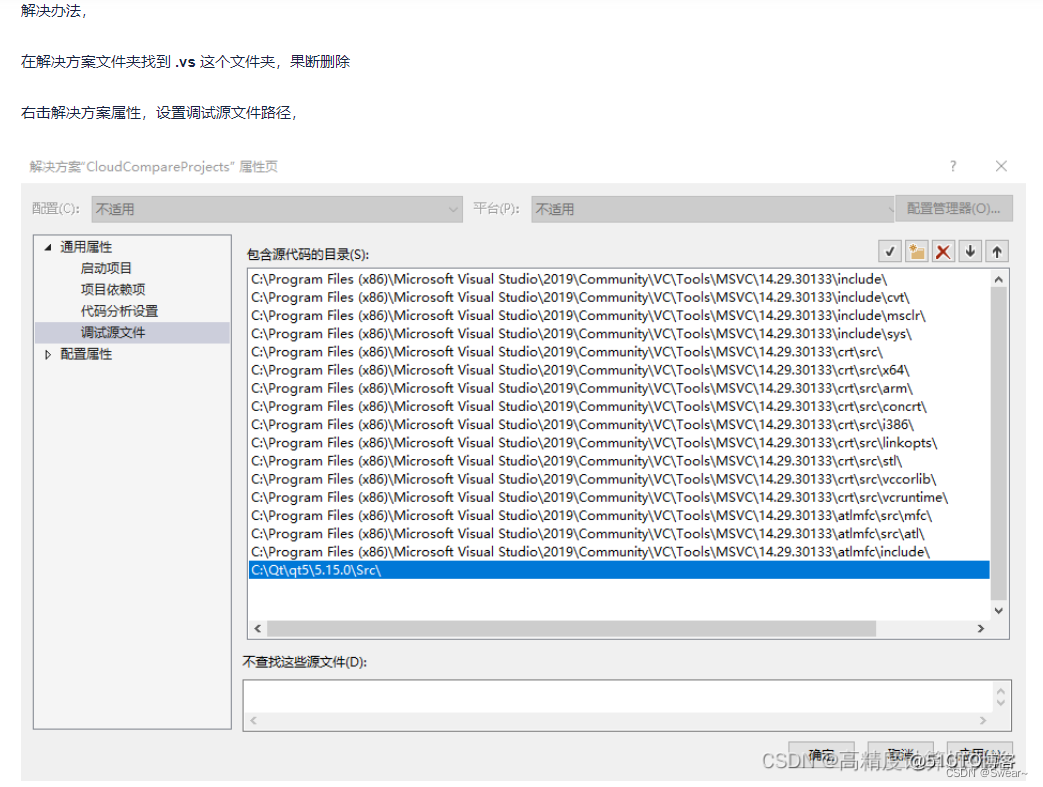The height and width of the screenshot is (787, 1043).
Task: Collapse the 通用属性 tree node
Action: (47, 246)
